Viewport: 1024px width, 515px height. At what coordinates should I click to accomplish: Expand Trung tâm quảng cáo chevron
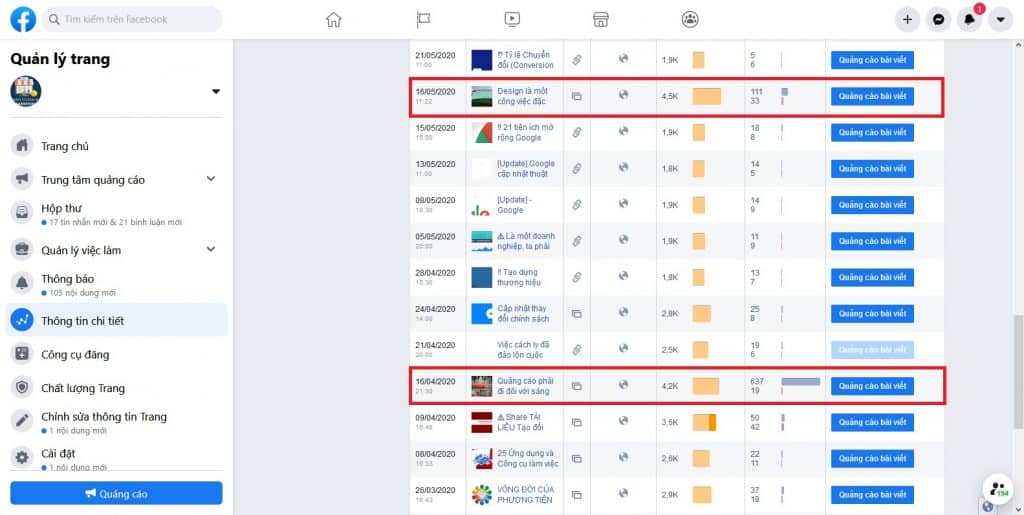click(211, 178)
